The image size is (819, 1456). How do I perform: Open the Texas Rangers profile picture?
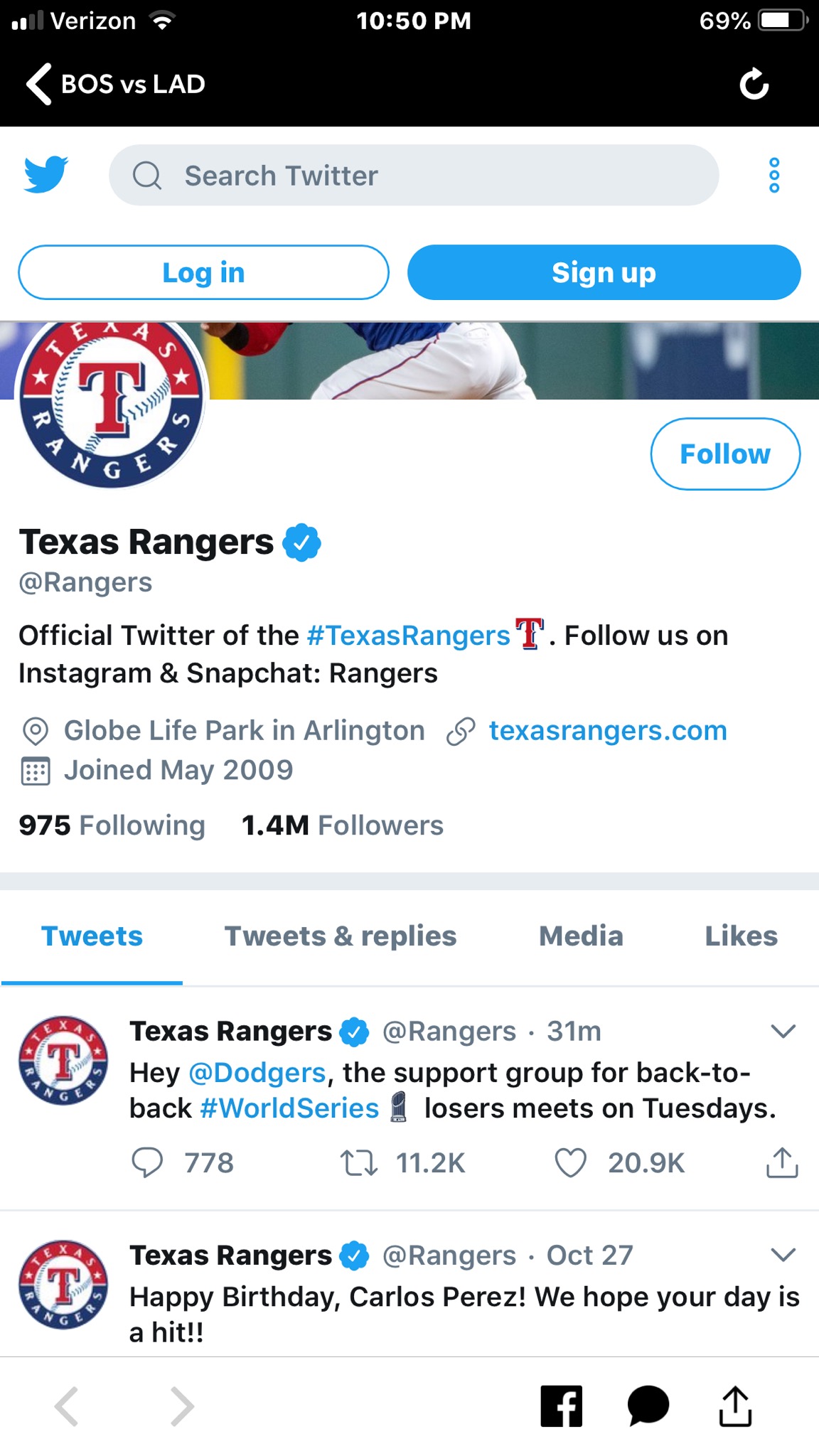pos(112,403)
